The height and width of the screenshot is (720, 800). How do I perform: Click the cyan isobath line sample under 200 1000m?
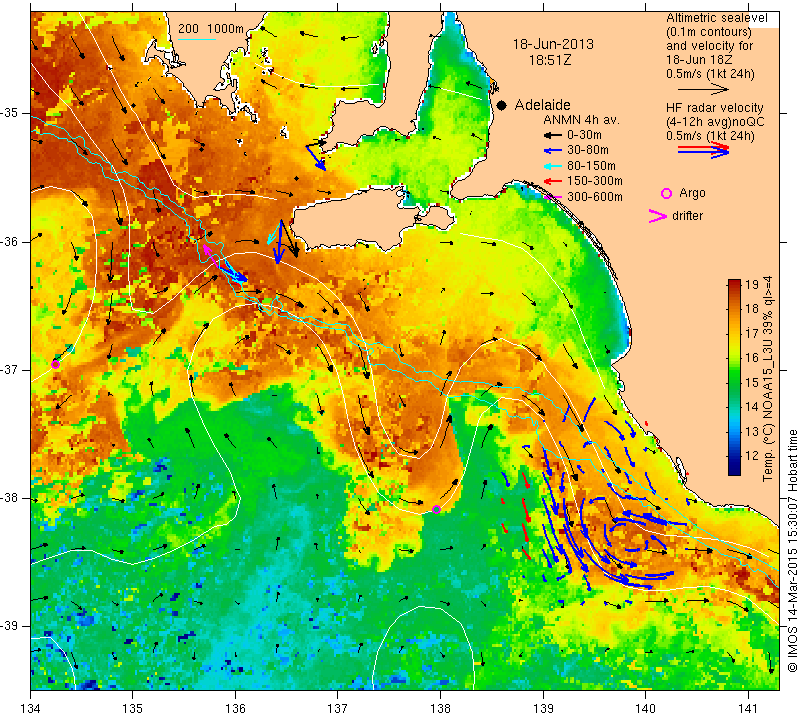coord(196,39)
